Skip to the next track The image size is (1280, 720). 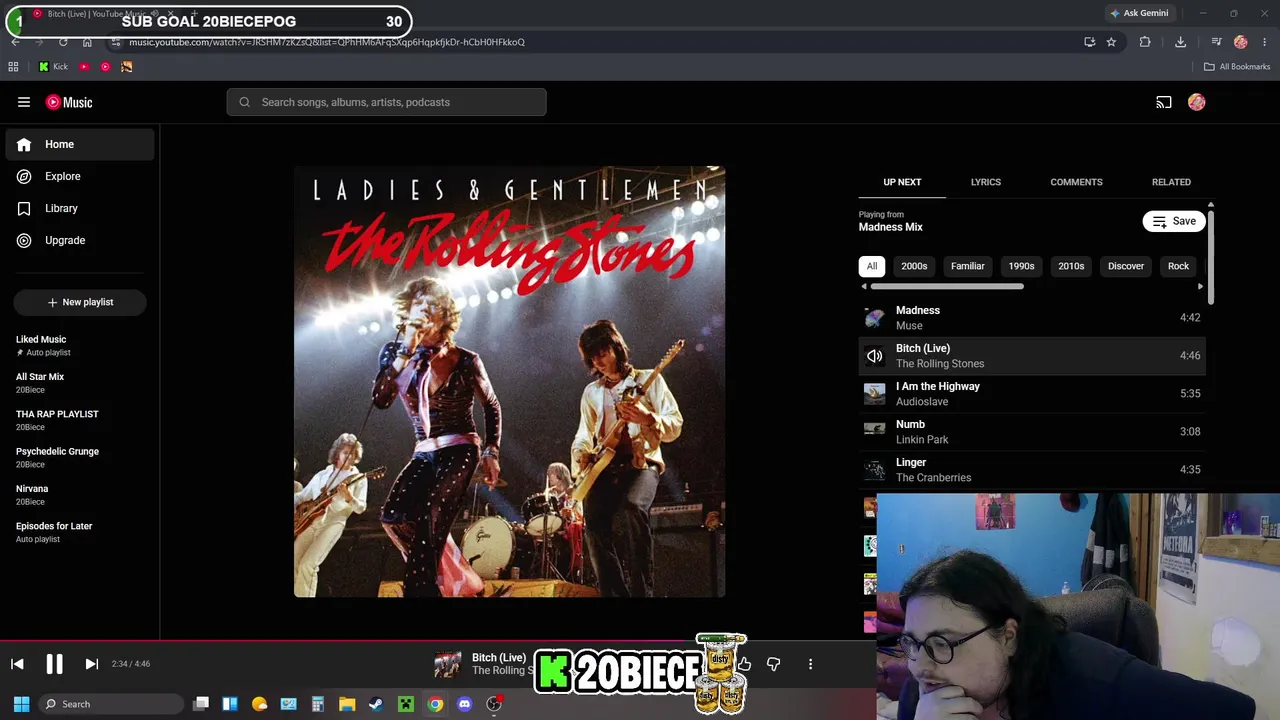tap(91, 664)
